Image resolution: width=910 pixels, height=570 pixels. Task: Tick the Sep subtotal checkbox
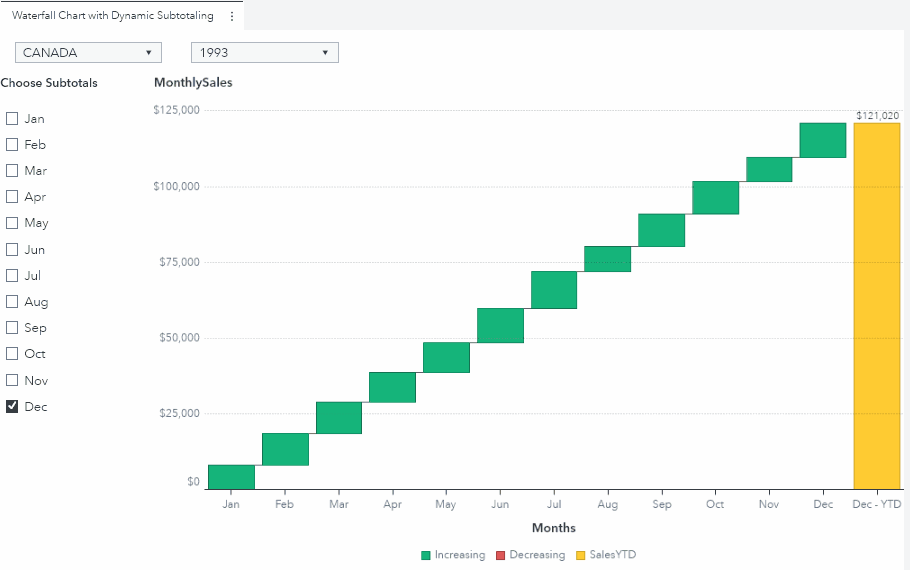12,327
